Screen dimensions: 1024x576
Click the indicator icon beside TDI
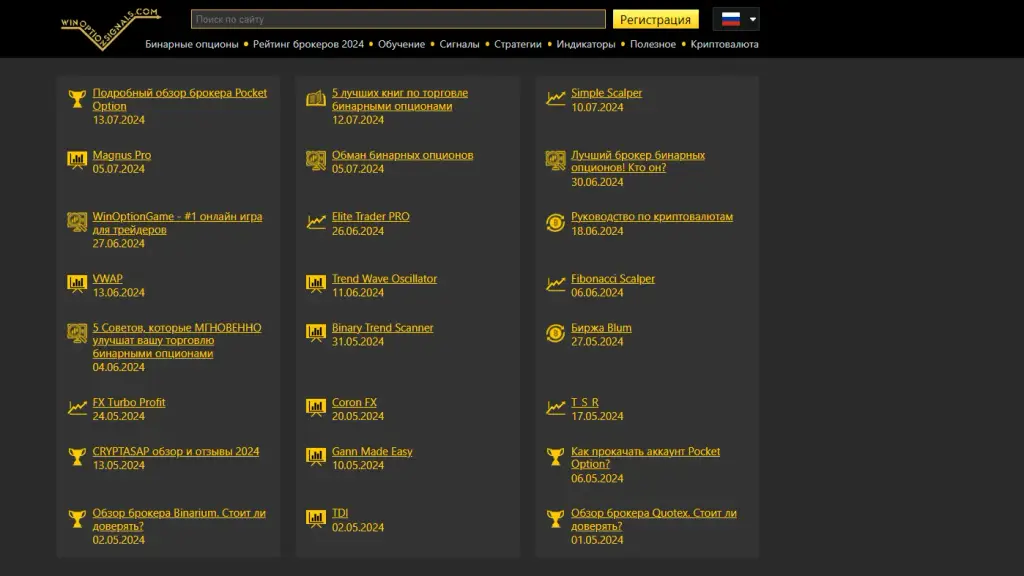click(x=316, y=519)
